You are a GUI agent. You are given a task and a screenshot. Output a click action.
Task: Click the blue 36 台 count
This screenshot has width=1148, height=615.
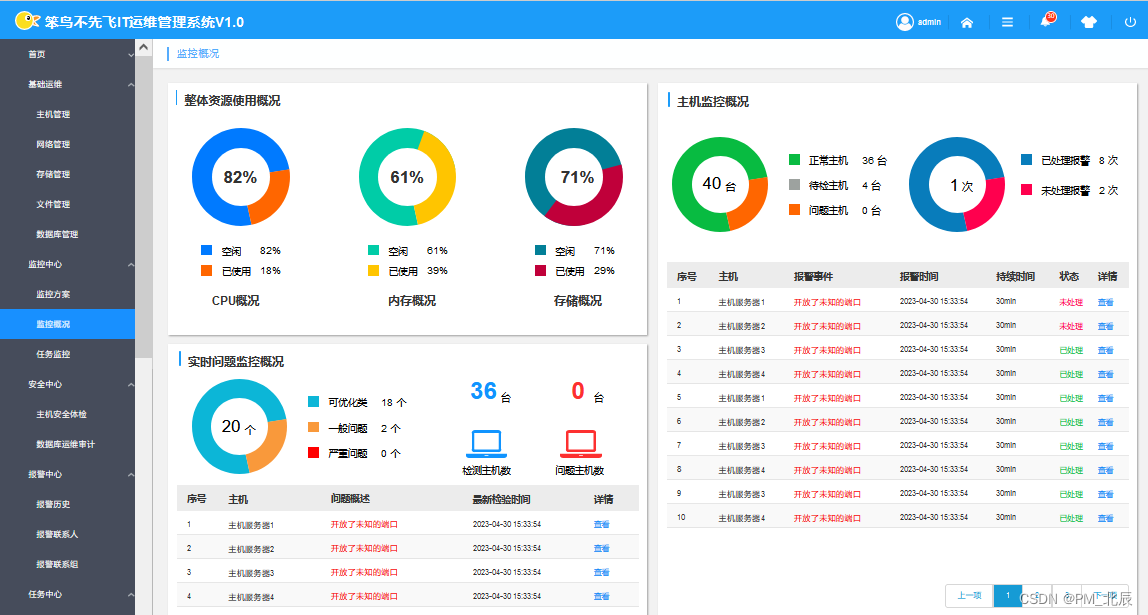pyautogui.click(x=491, y=392)
